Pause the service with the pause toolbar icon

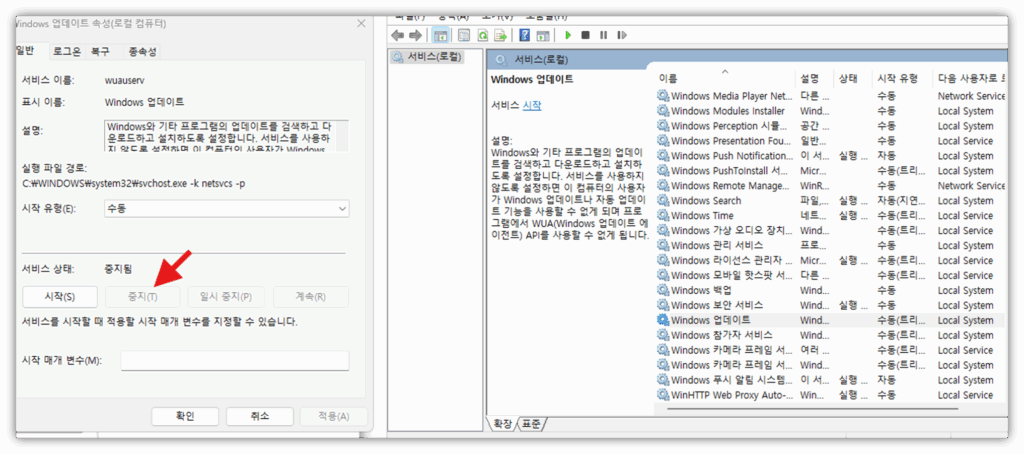pyautogui.click(x=603, y=35)
